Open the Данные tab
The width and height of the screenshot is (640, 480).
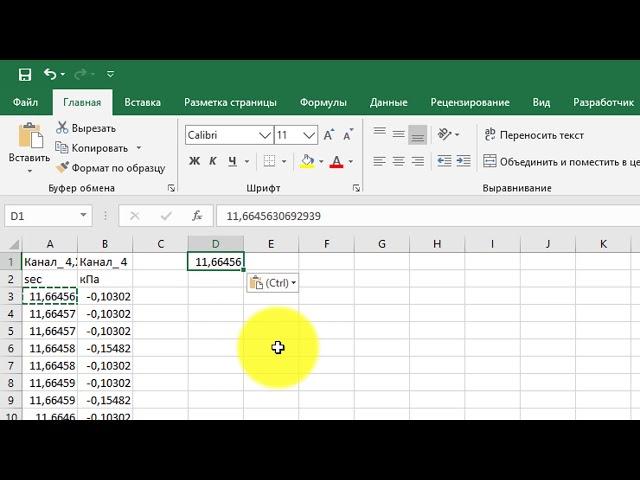pyautogui.click(x=389, y=102)
